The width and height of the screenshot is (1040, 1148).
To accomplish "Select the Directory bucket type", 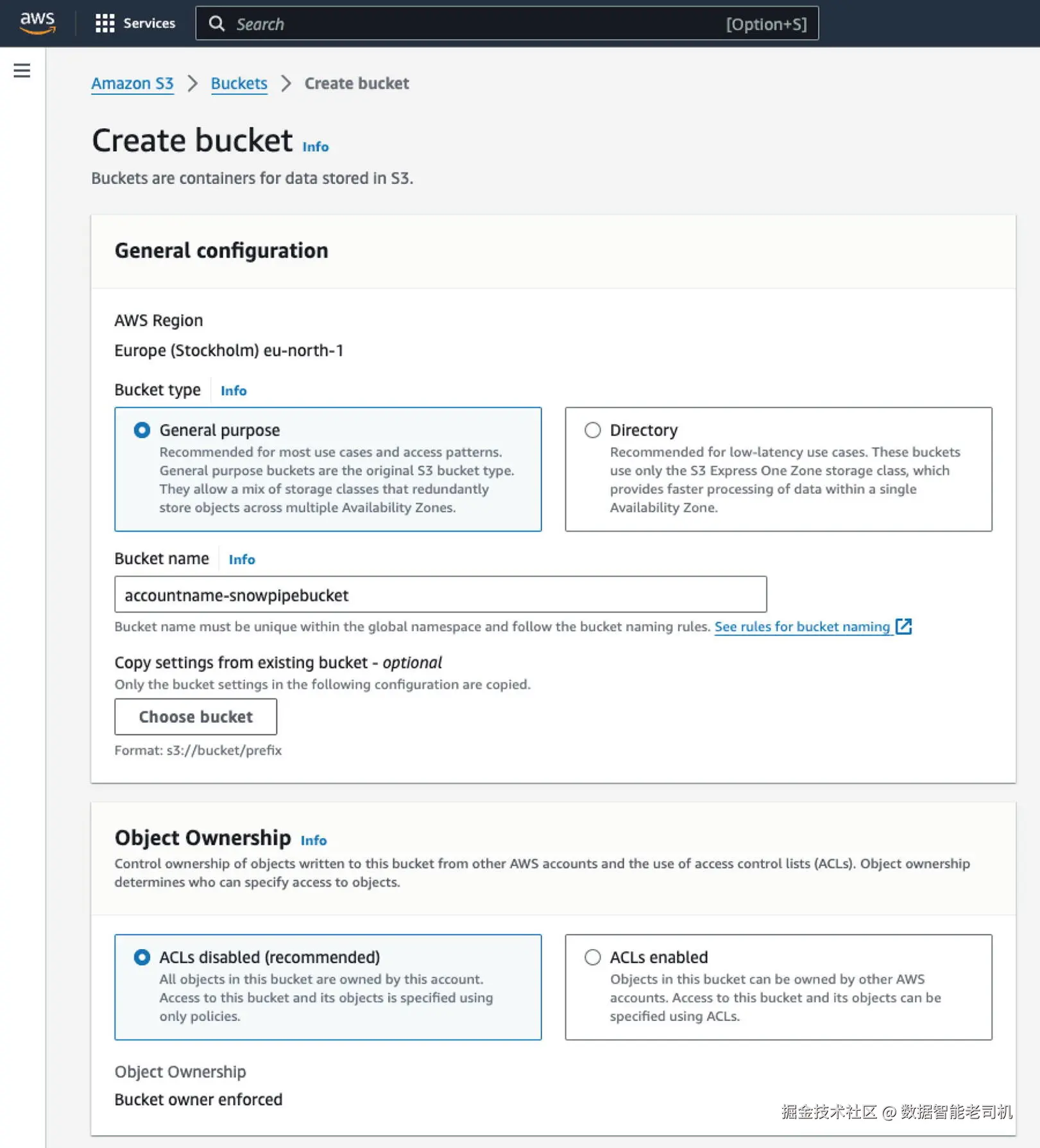I will pyautogui.click(x=593, y=430).
